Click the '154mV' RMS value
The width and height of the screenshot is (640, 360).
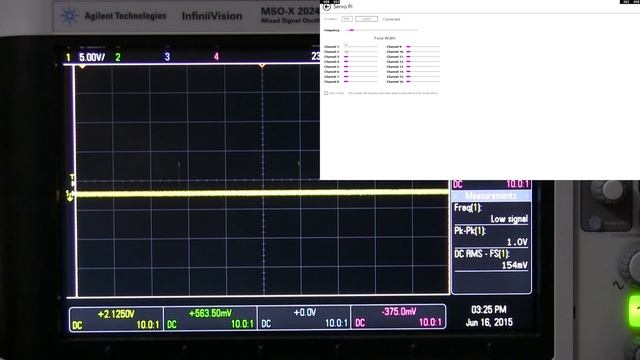[x=515, y=265]
